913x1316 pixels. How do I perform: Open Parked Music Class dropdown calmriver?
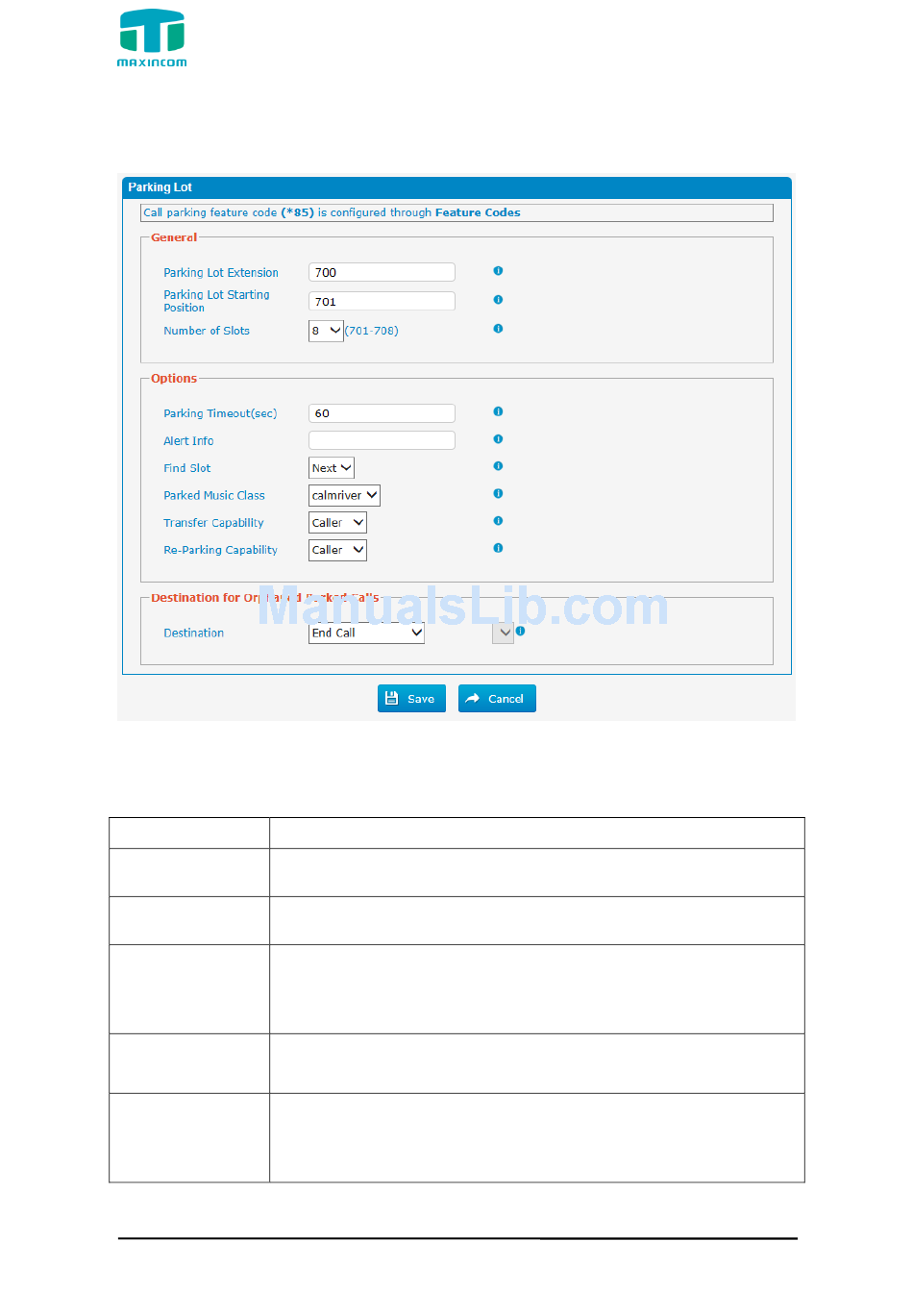(x=344, y=495)
